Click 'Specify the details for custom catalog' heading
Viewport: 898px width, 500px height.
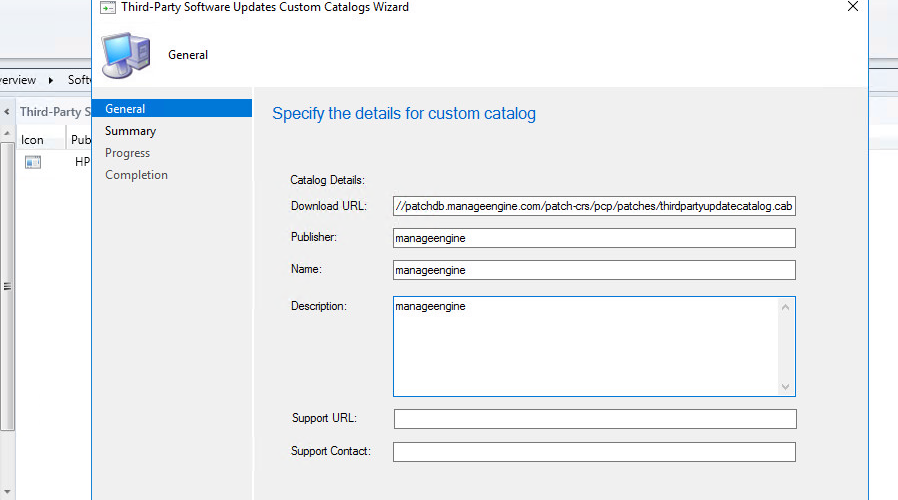[404, 113]
